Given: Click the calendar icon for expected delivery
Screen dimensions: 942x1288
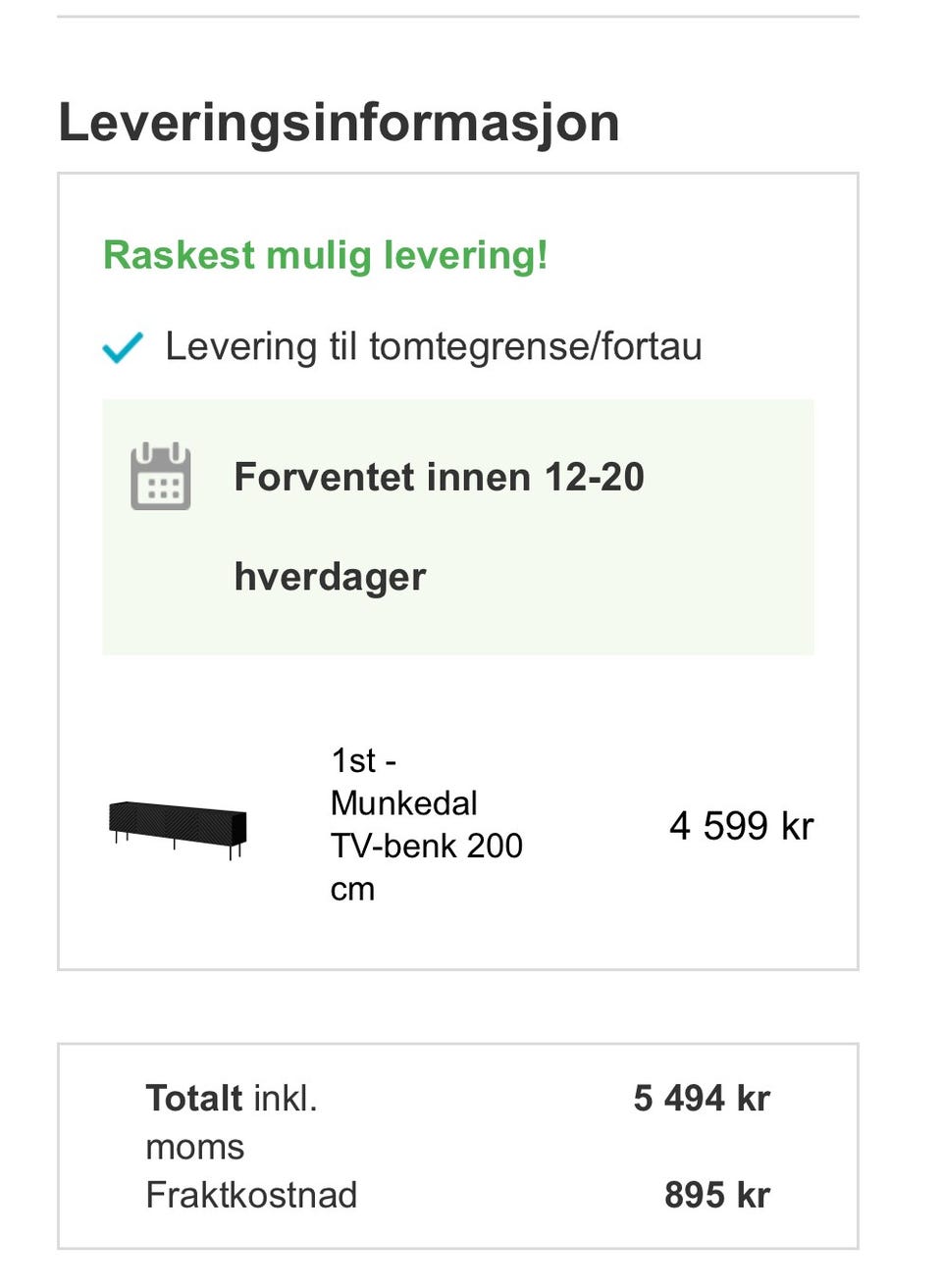Looking at the screenshot, I should (x=161, y=477).
